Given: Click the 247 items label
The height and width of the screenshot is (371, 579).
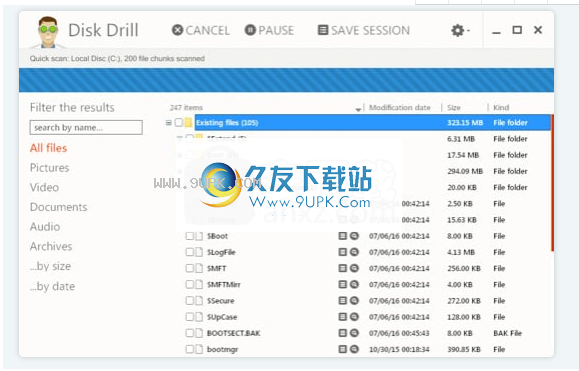Looking at the screenshot, I should click(x=186, y=107).
